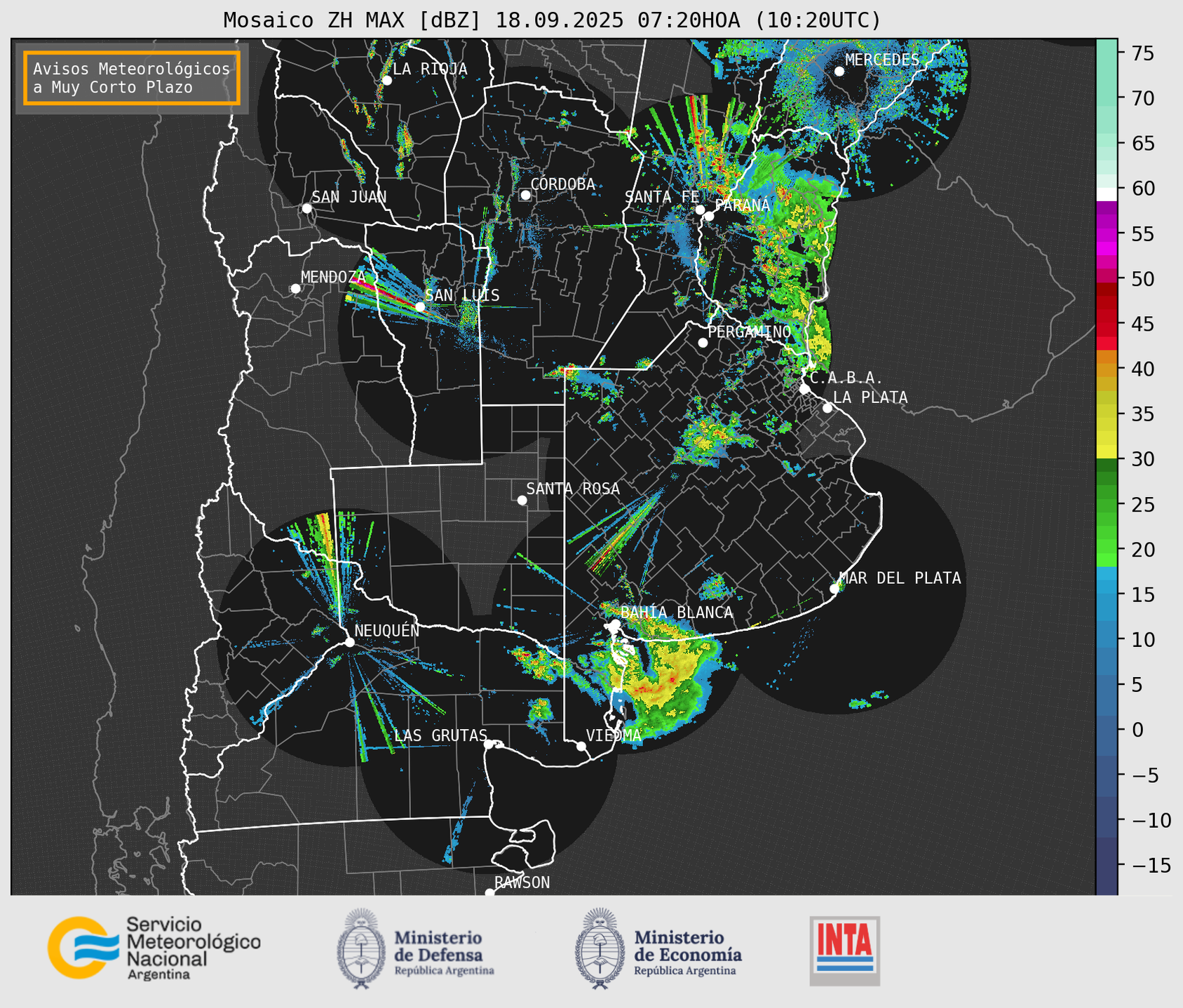1183x1008 pixels.
Task: Select the LA RIOJA city marker
Action: coord(386,81)
